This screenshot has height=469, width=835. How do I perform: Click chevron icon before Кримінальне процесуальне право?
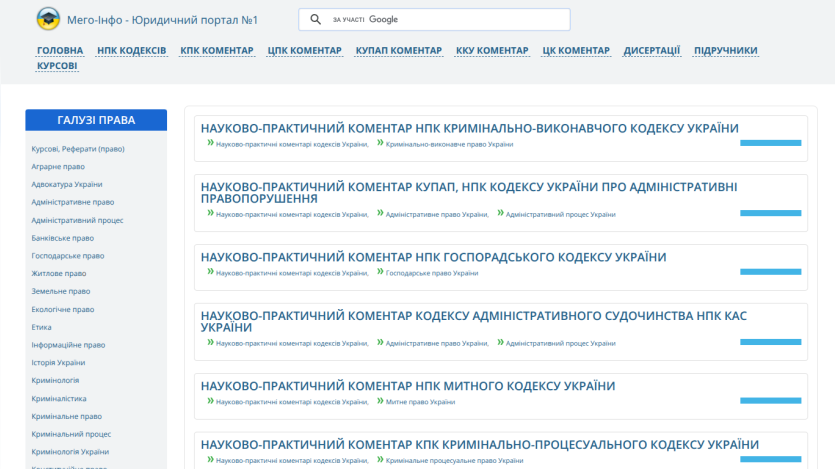380,459
